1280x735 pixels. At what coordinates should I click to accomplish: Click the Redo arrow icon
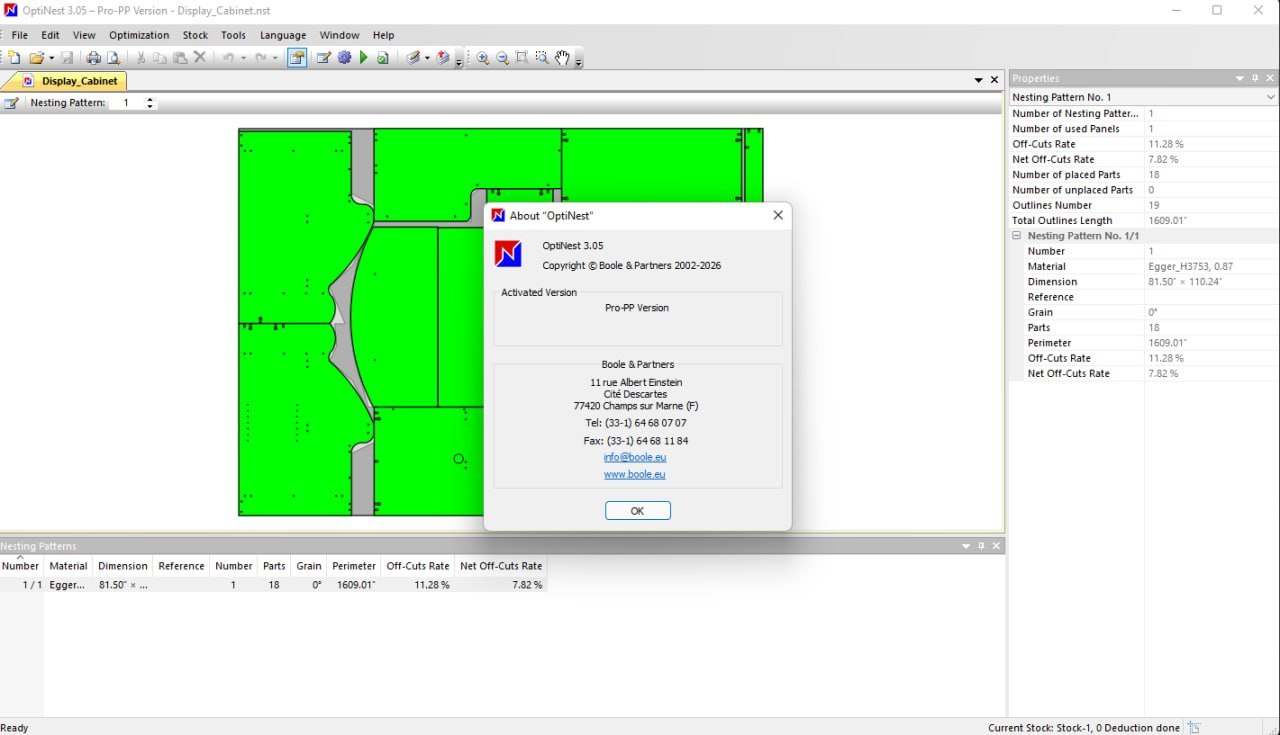[261, 58]
